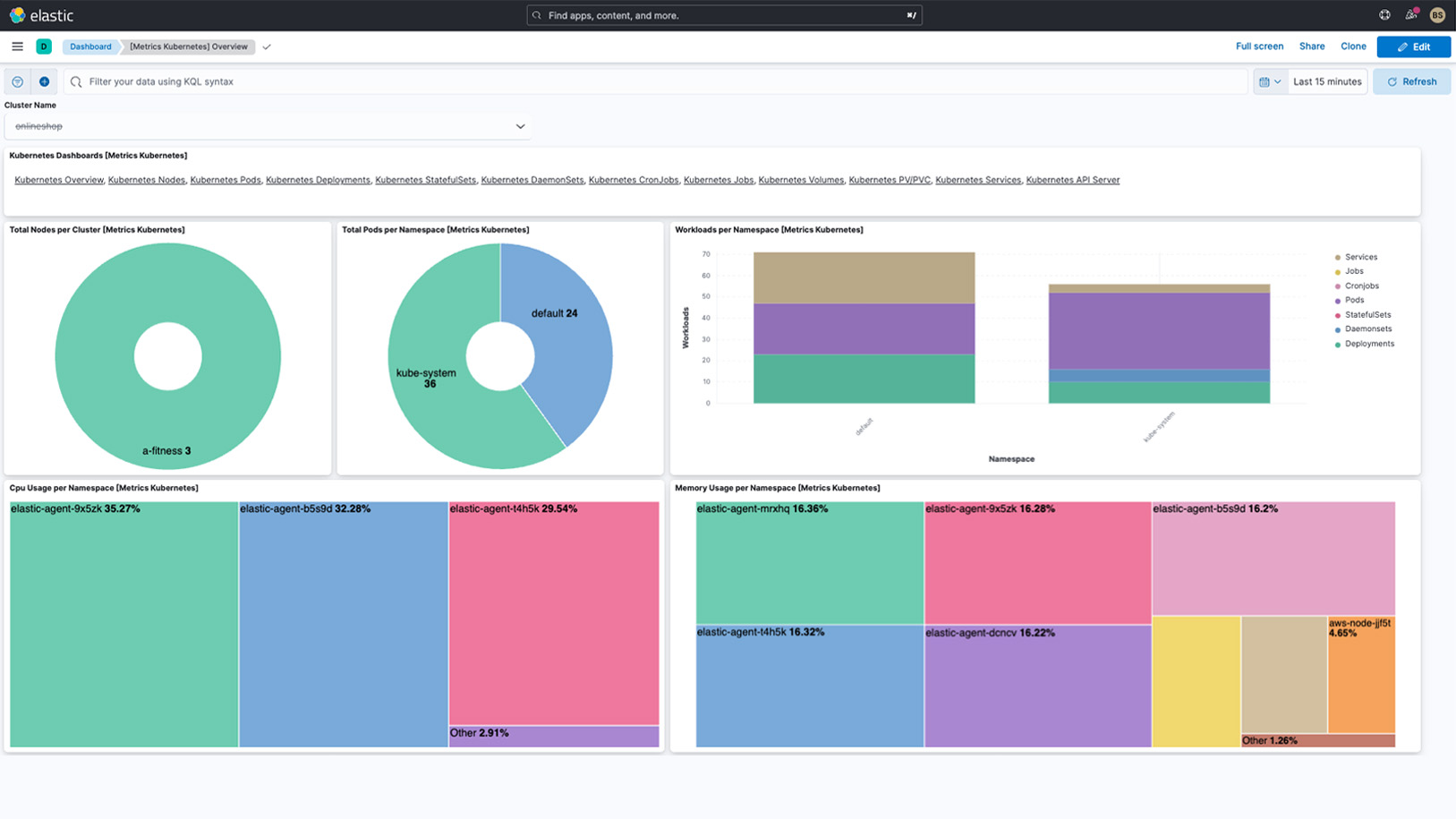
Task: Open the Kubernetes Pods link
Action: click(225, 180)
